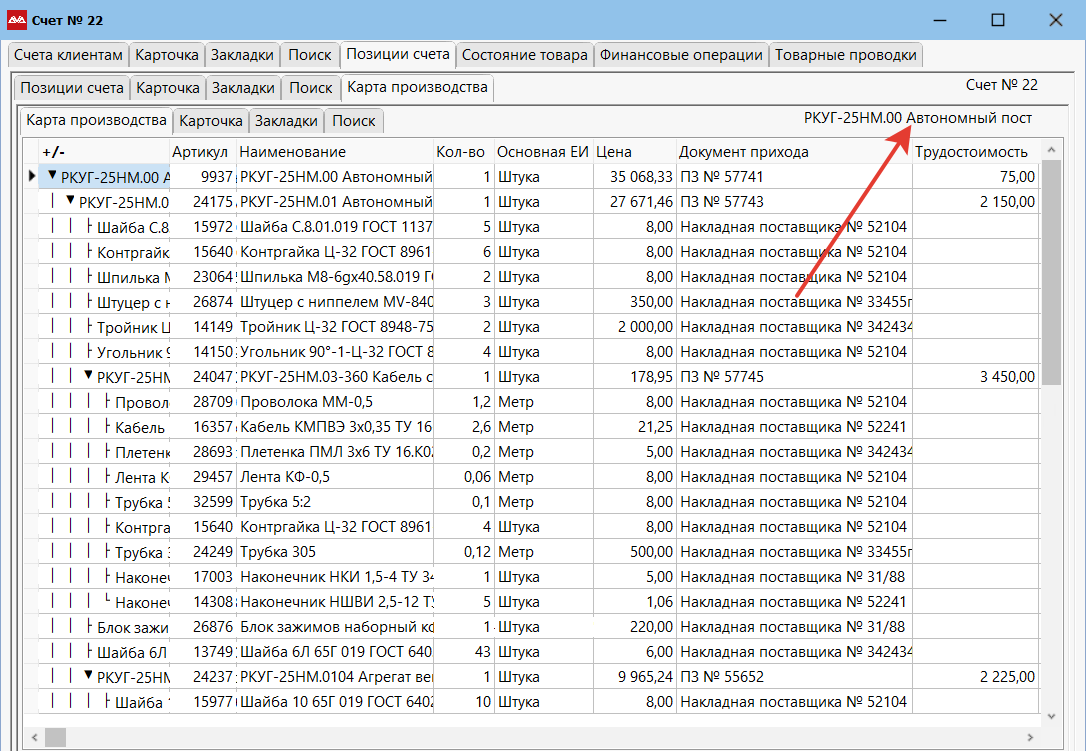Click the application icon in the title bar

[17, 20]
